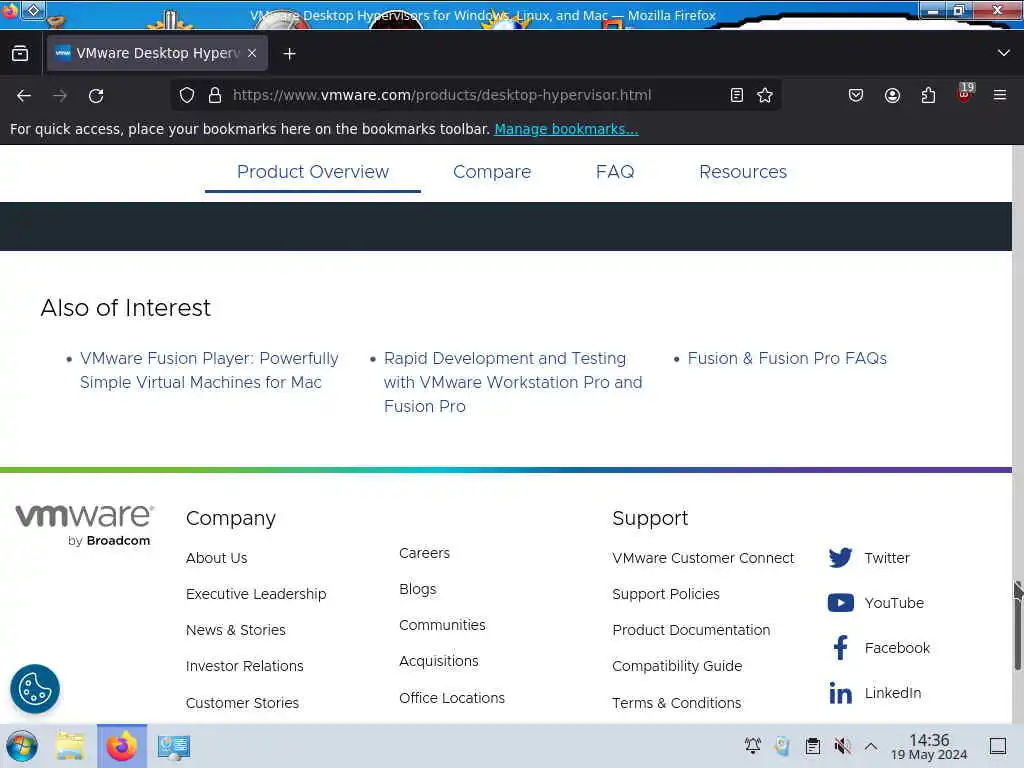Close the VMware Desktop Hypervisor tab

click(x=252, y=53)
